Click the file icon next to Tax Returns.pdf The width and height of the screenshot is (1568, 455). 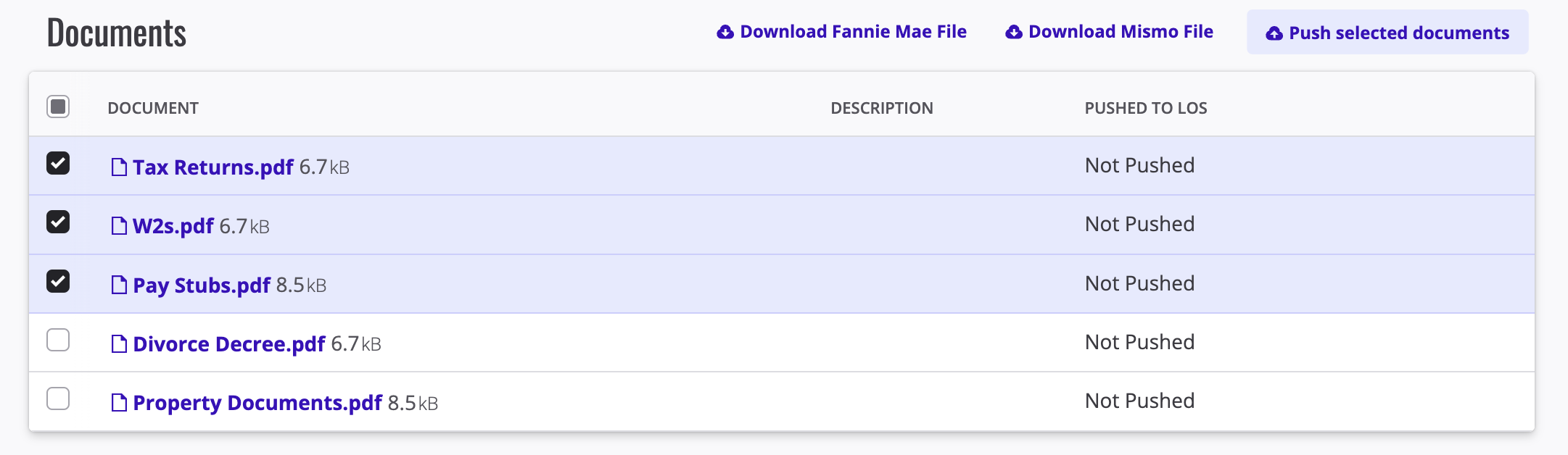point(119,167)
